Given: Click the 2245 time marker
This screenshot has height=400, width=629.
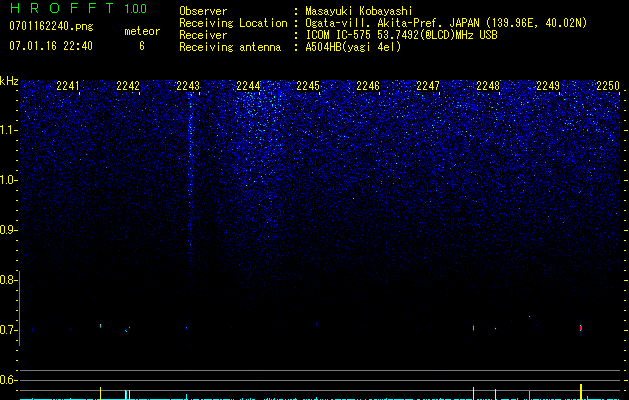Looking at the screenshot, I should click(308, 86).
